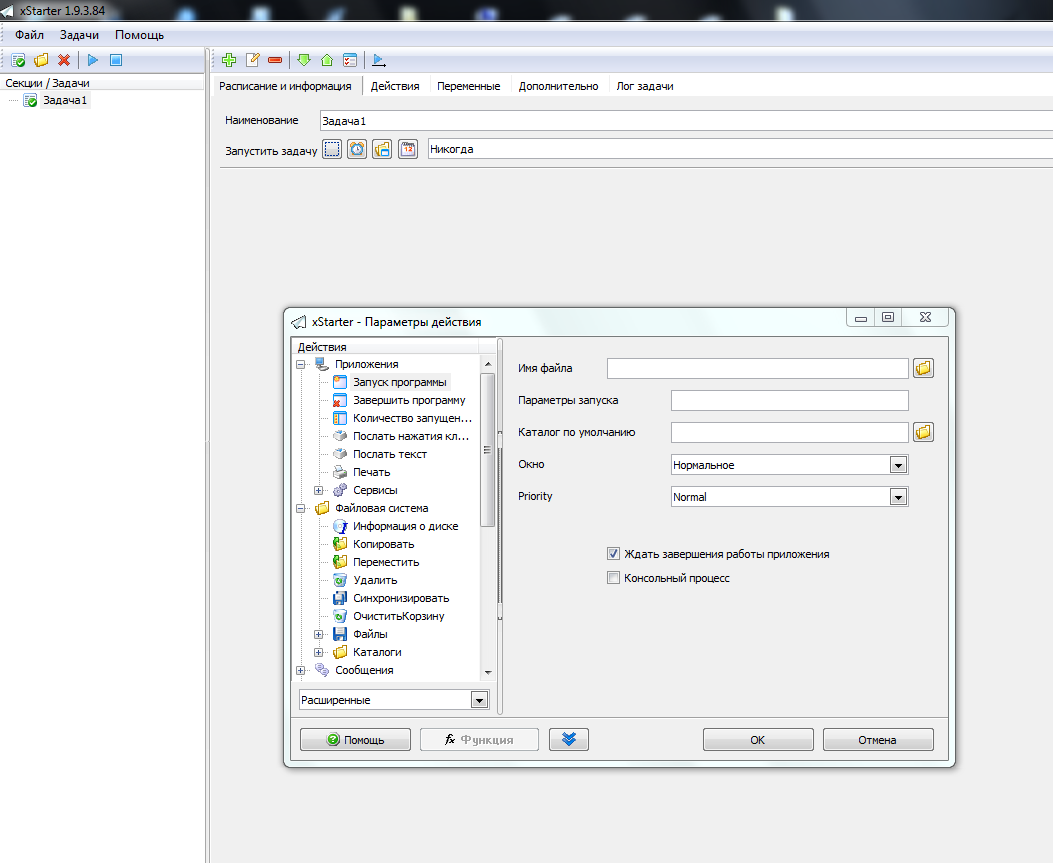Click the folder-window schedule icon

click(x=382, y=149)
